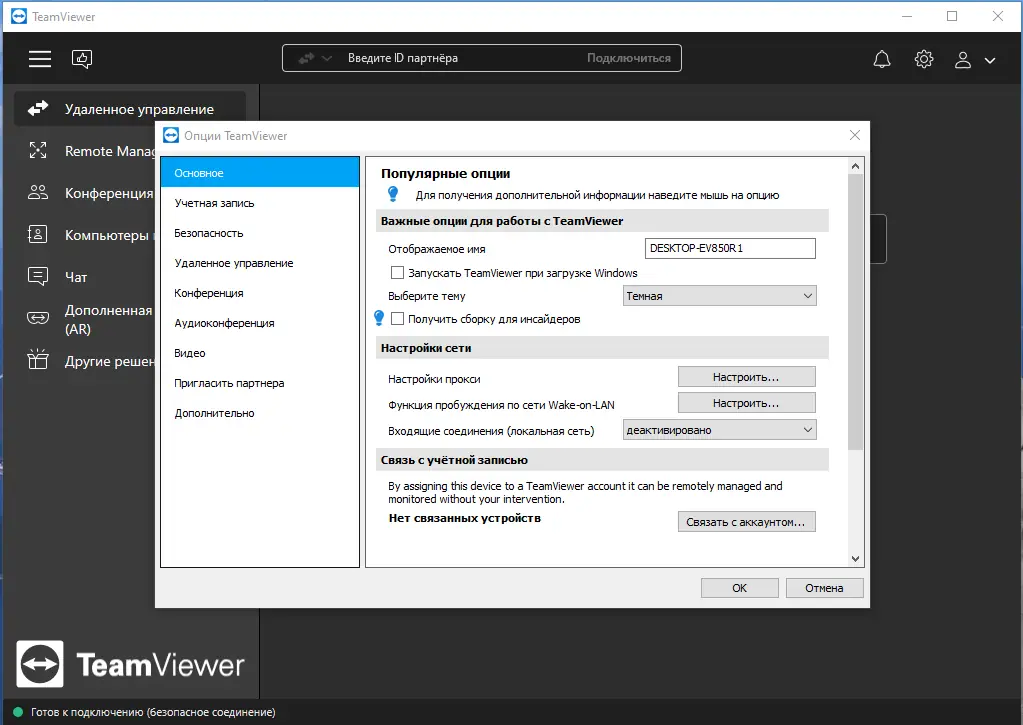
Task: Open notifications via the bell icon
Action: 881,59
